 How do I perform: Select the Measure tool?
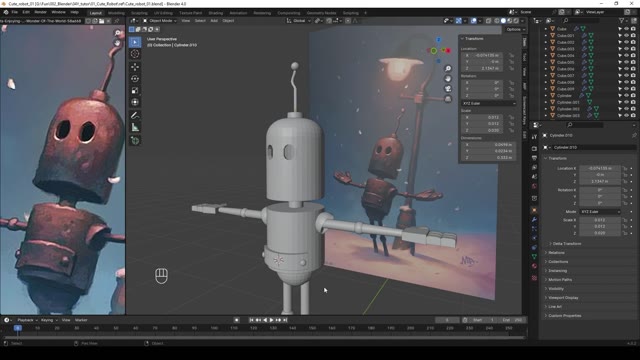(135, 128)
